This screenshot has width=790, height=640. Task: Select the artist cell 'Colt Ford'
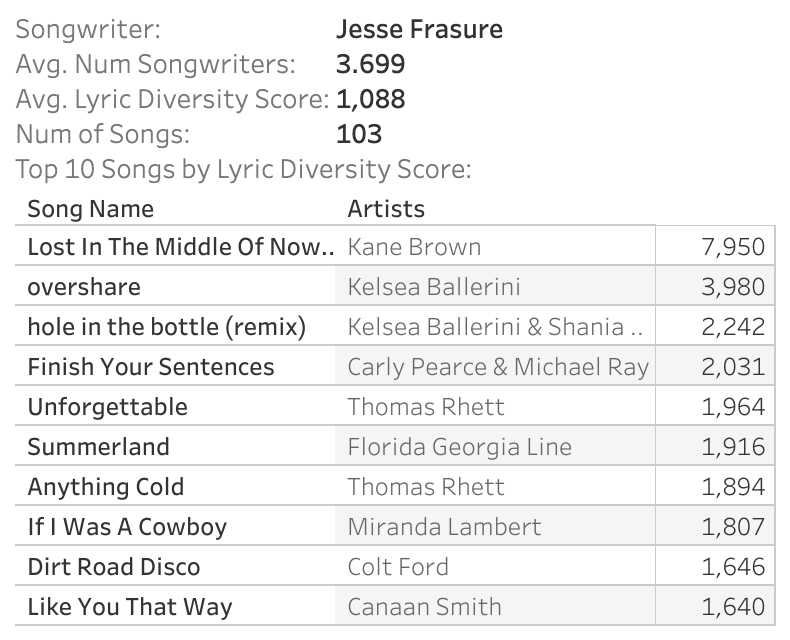tap(398, 567)
